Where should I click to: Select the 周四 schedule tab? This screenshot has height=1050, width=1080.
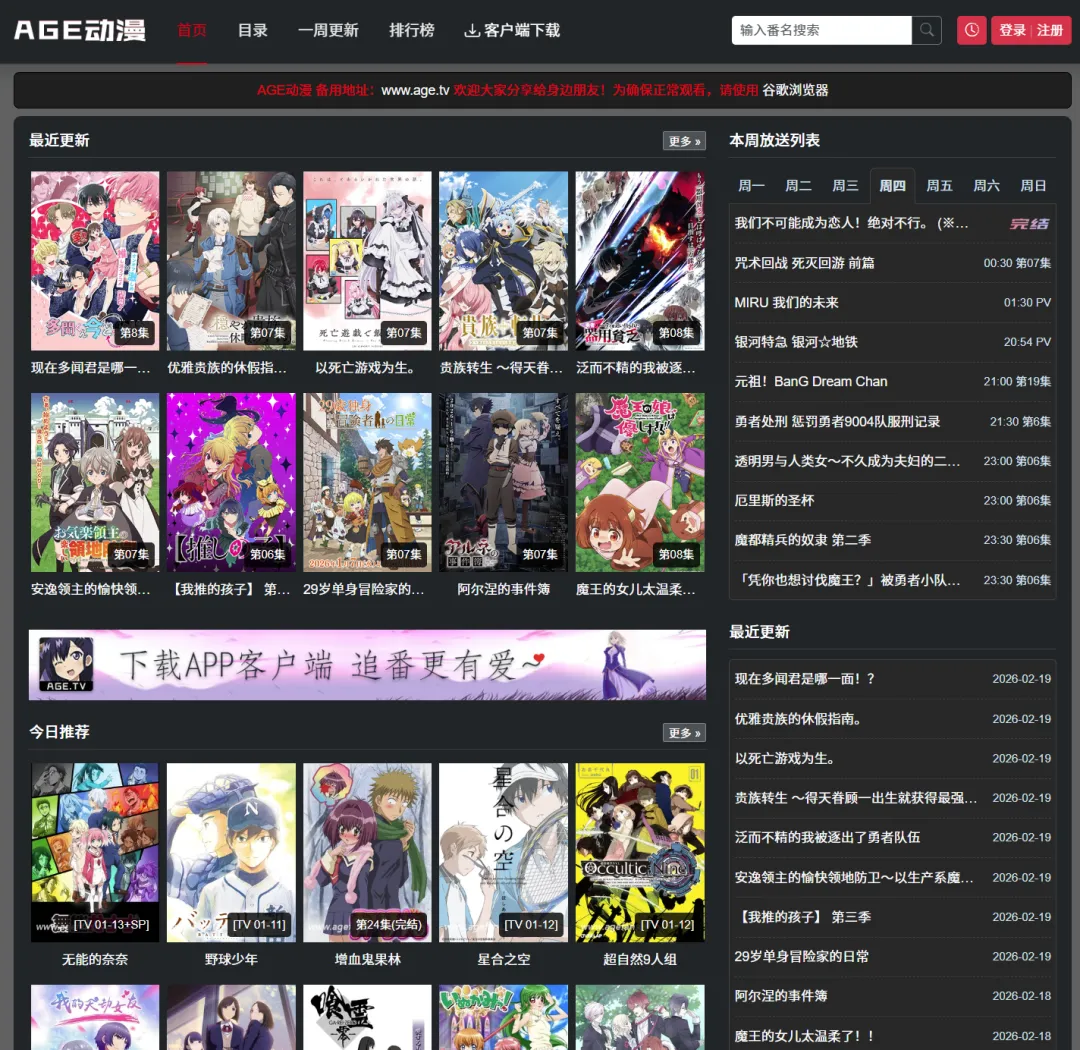coord(892,185)
